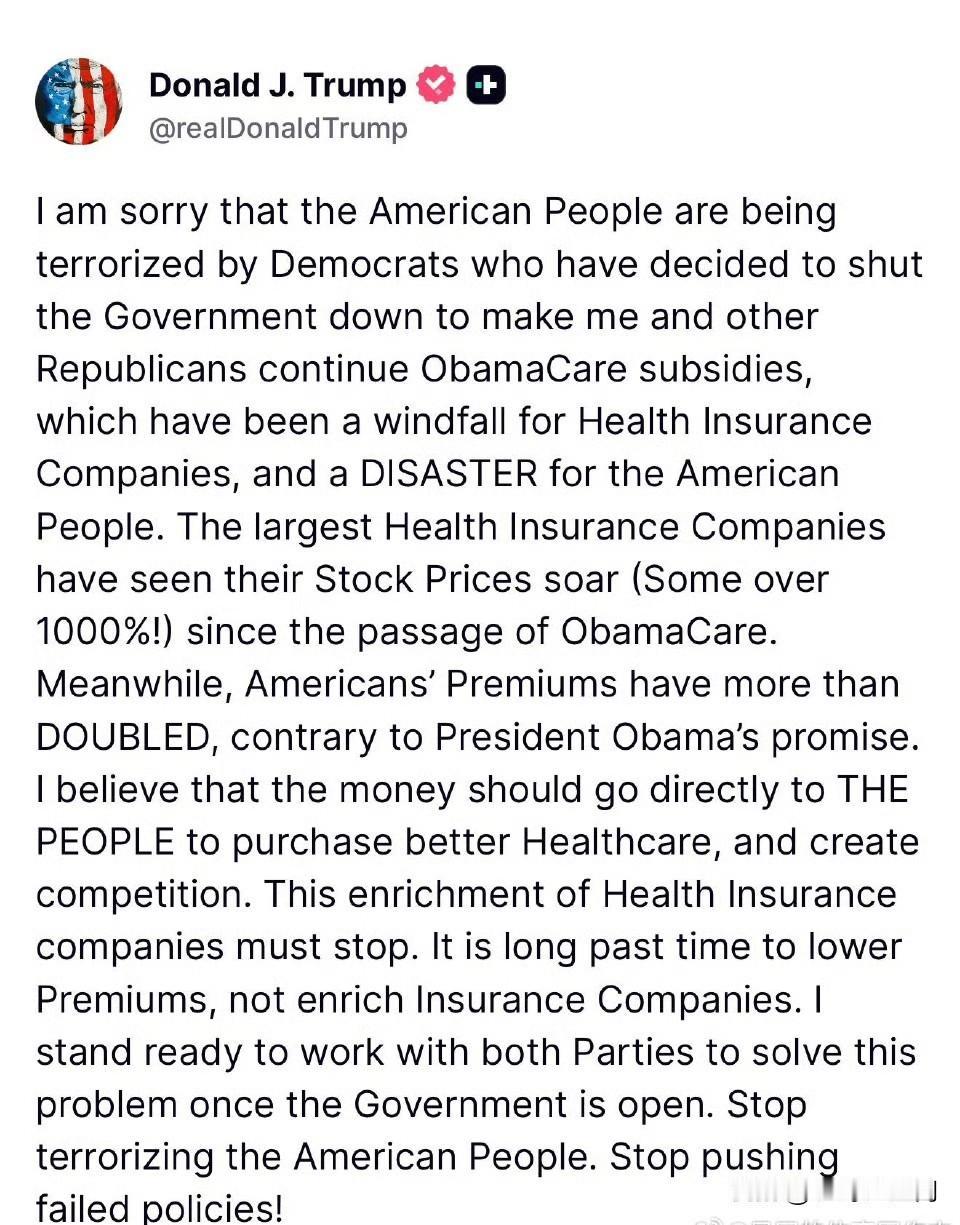Viewport: 960px width, 1225px height.
Task: Click the capitalized word "PEOPLE"
Action: (105, 842)
